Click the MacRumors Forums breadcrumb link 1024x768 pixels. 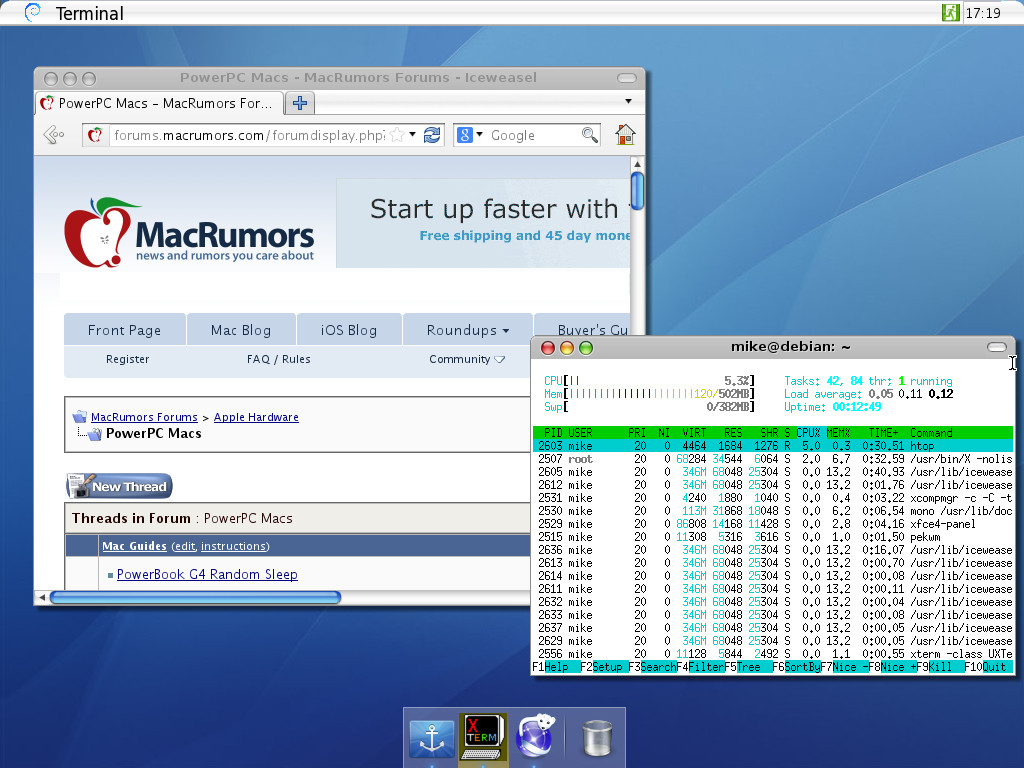[144, 417]
